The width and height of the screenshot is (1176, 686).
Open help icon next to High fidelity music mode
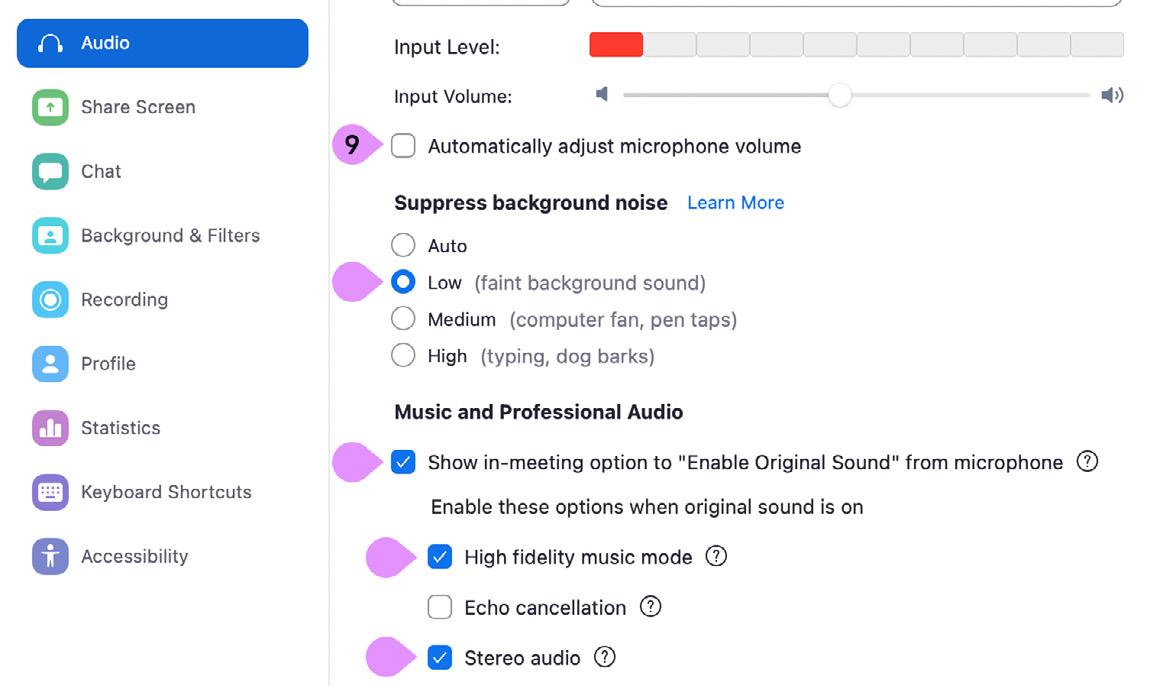point(716,556)
